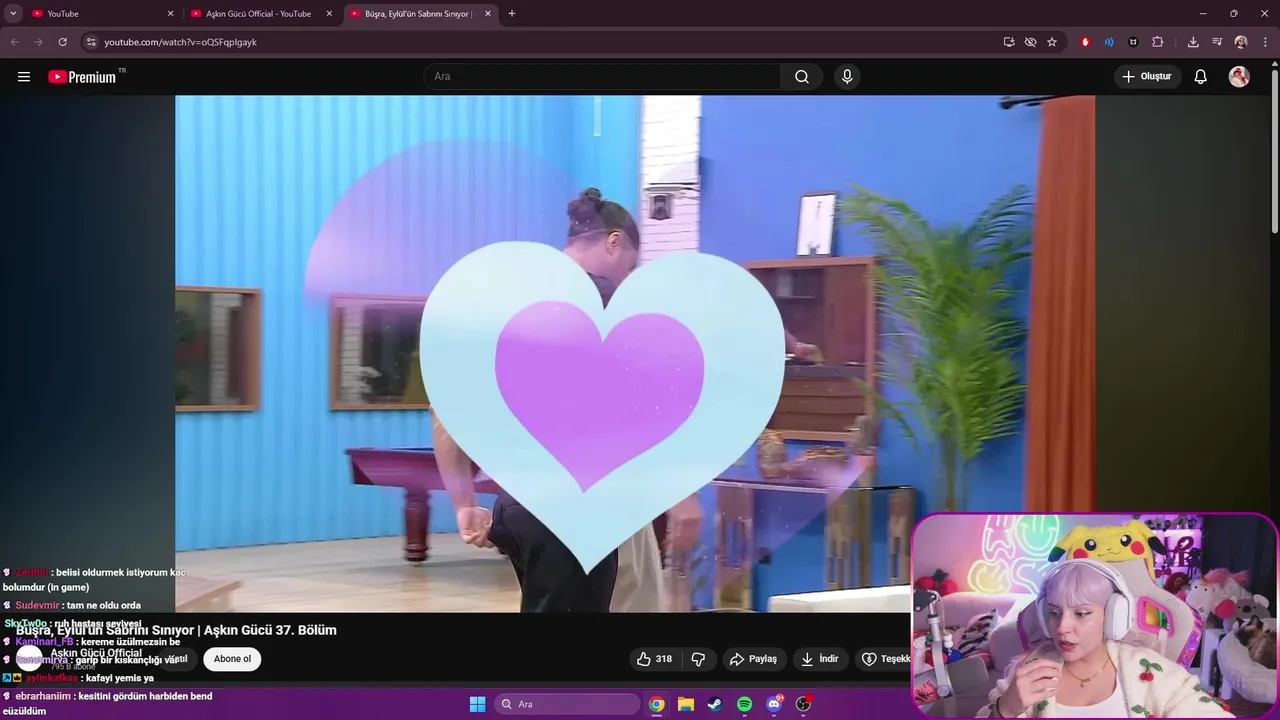Open the blue sound waves extension
The width and height of the screenshot is (1280, 720).
click(x=1109, y=42)
